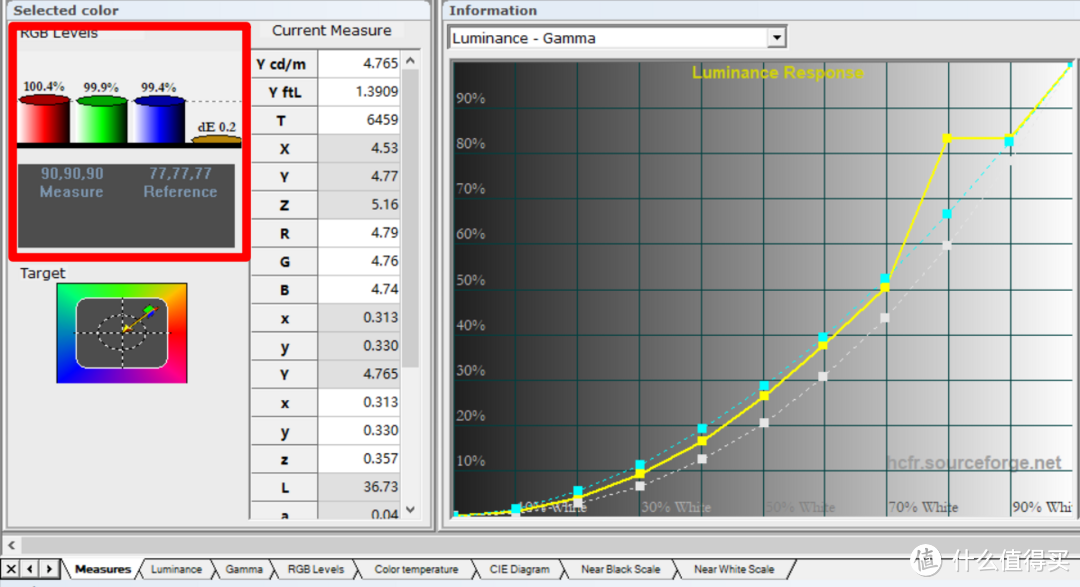Click the dE 0.2 delta error bar
This screenshot has height=587, width=1080.
[216, 140]
